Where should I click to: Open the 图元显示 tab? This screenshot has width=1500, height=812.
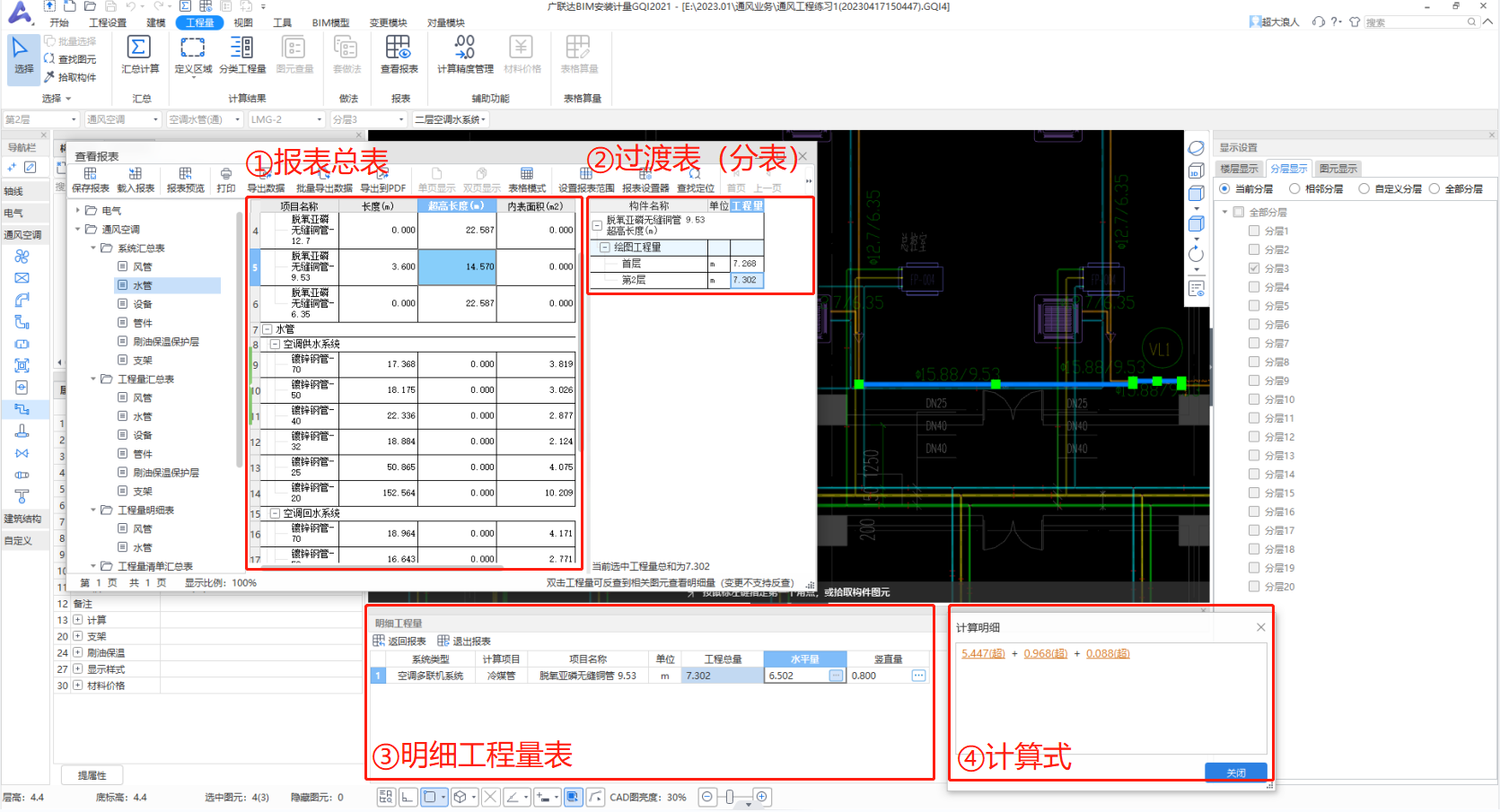(x=1338, y=169)
